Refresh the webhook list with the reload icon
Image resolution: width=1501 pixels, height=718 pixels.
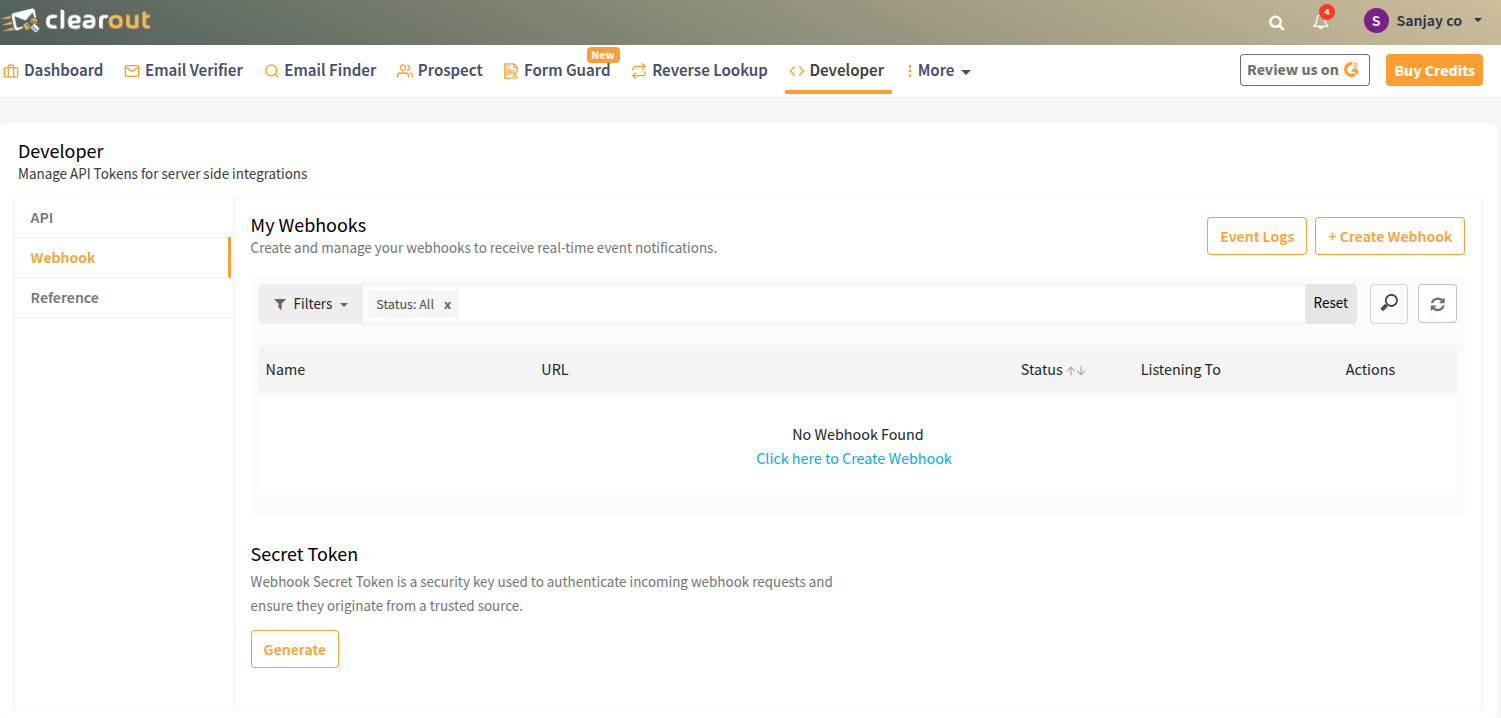1437,303
